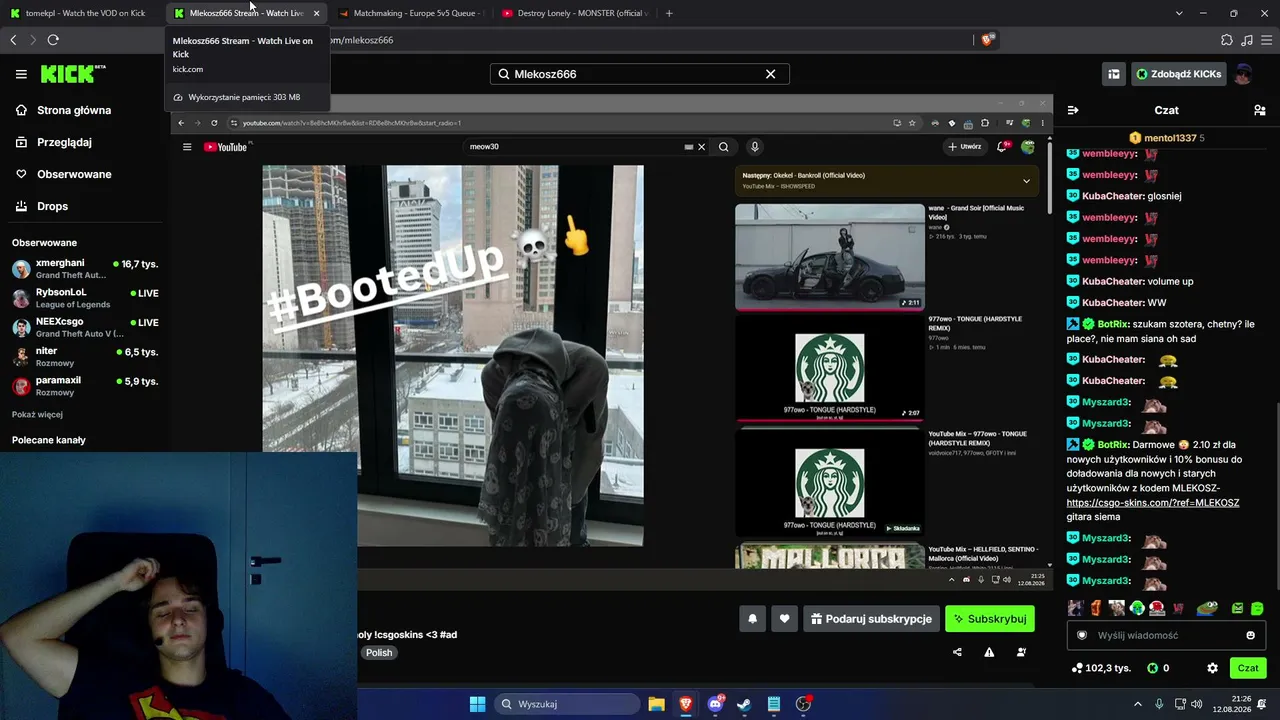Show hidden system tray icons
This screenshot has height=720, width=1280.
(1138, 704)
